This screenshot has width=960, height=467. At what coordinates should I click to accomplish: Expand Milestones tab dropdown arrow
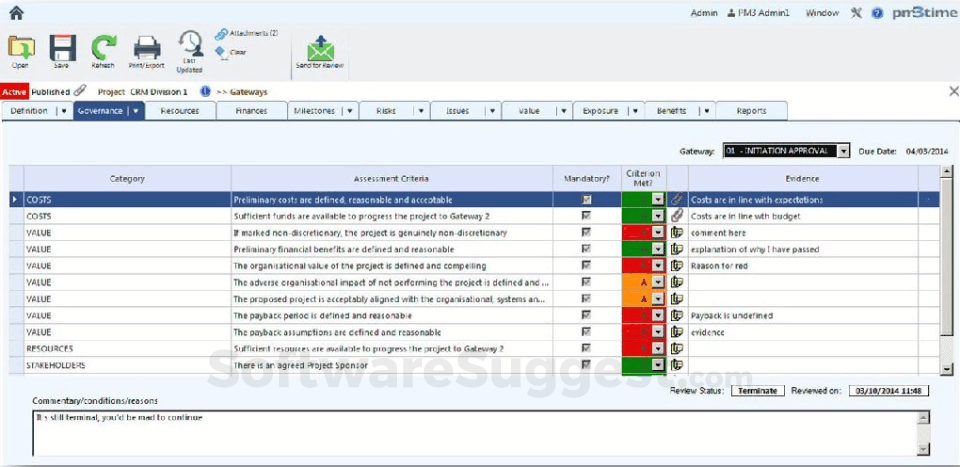point(349,111)
